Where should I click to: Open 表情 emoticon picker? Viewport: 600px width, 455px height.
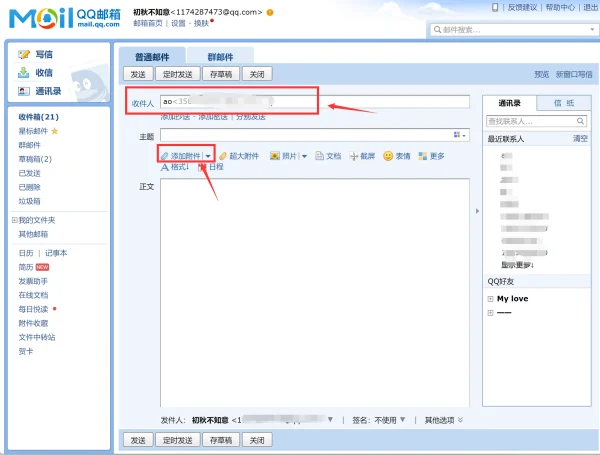point(388,156)
